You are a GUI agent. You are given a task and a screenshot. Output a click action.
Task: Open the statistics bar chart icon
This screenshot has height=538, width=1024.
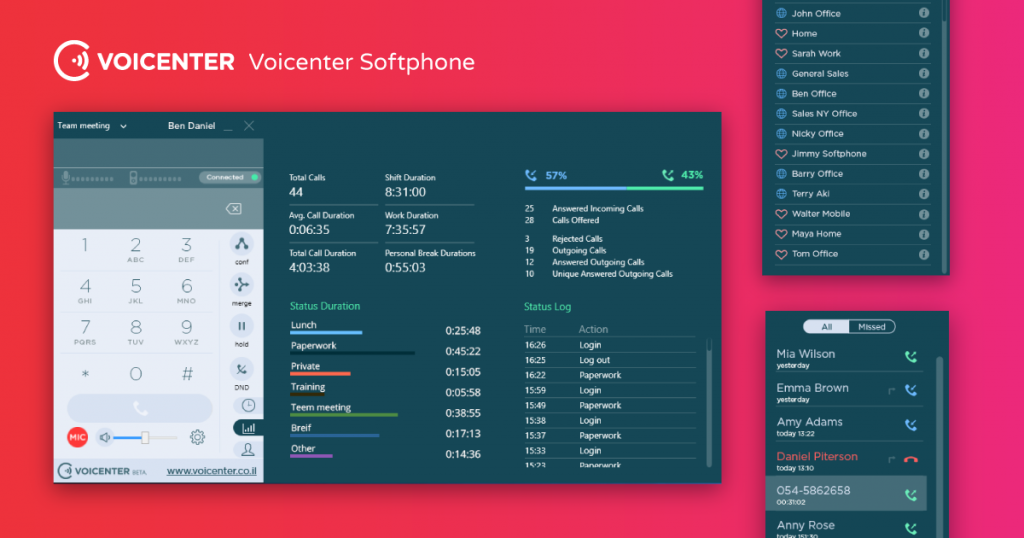pos(247,428)
